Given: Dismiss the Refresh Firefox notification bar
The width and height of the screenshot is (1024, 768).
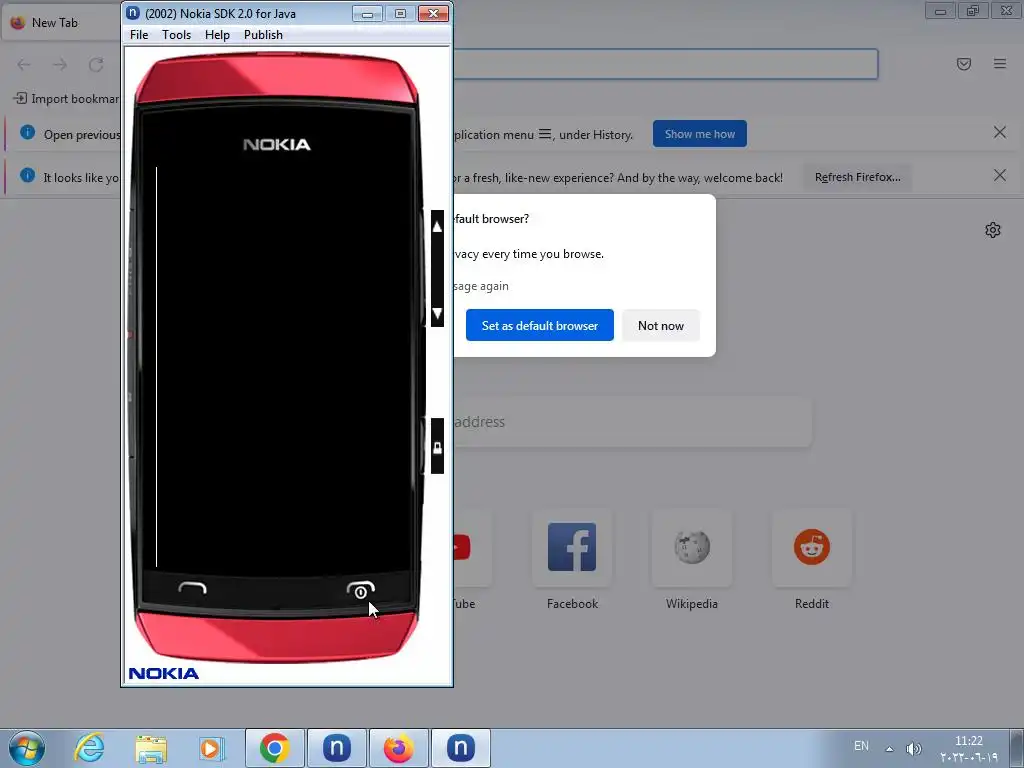Looking at the screenshot, I should 999,175.
